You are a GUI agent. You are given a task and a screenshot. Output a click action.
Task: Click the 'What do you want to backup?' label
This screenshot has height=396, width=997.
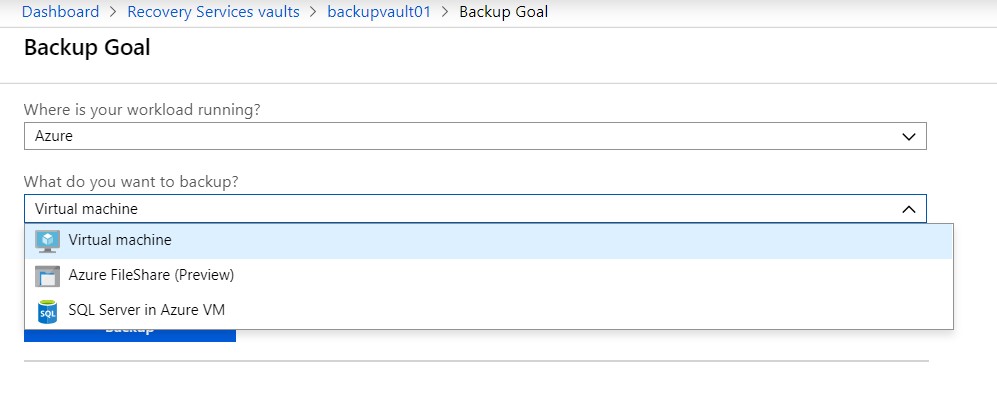131,182
